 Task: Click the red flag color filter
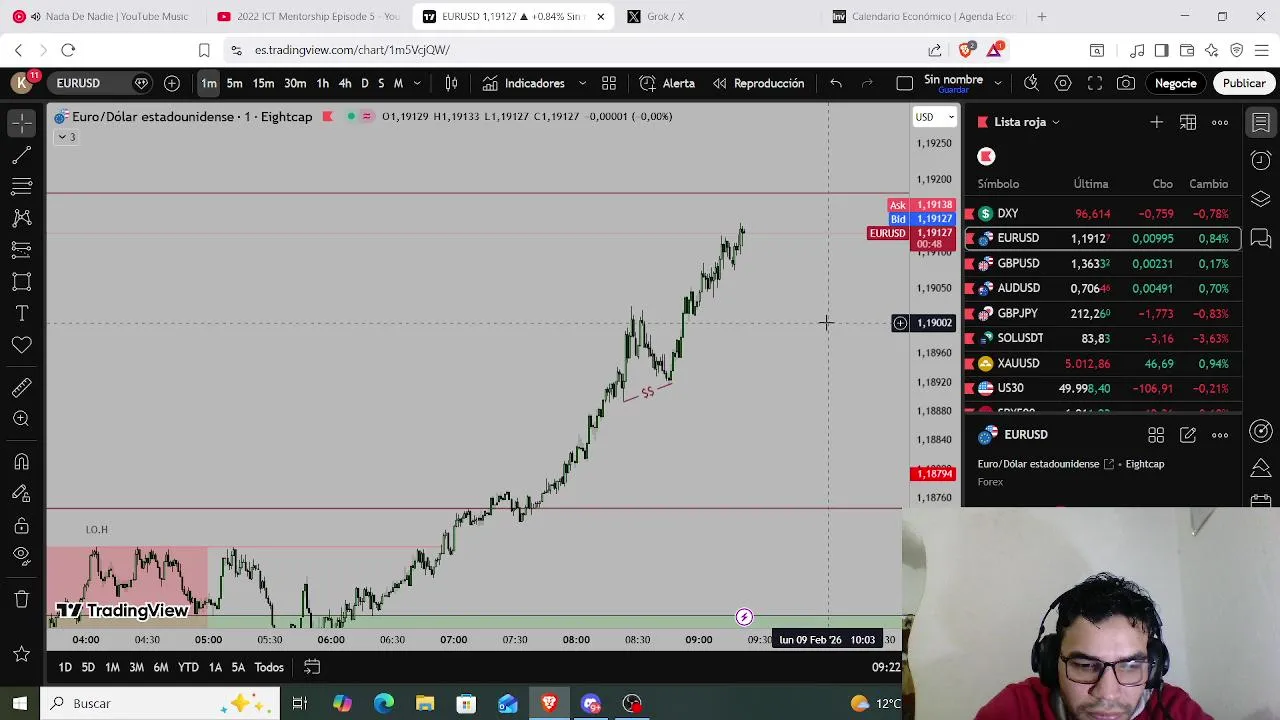[x=986, y=156]
